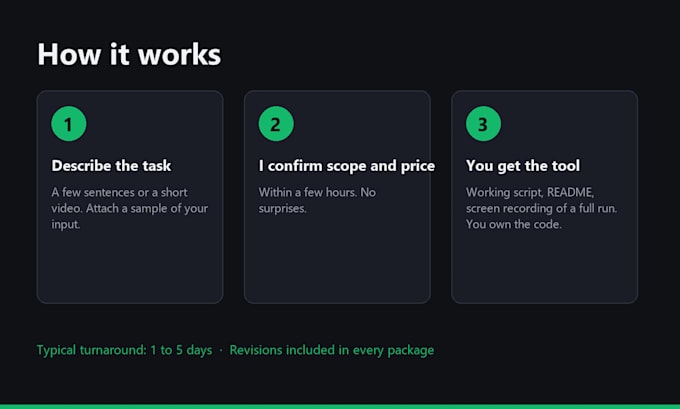Viewport: 680px width, 409px height.
Task: Click the green bar at page bottom
Action: 340,407
